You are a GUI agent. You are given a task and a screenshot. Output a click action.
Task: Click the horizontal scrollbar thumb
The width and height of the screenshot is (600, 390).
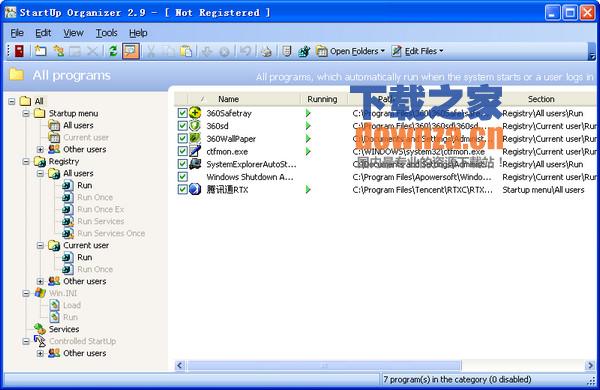click(324, 366)
